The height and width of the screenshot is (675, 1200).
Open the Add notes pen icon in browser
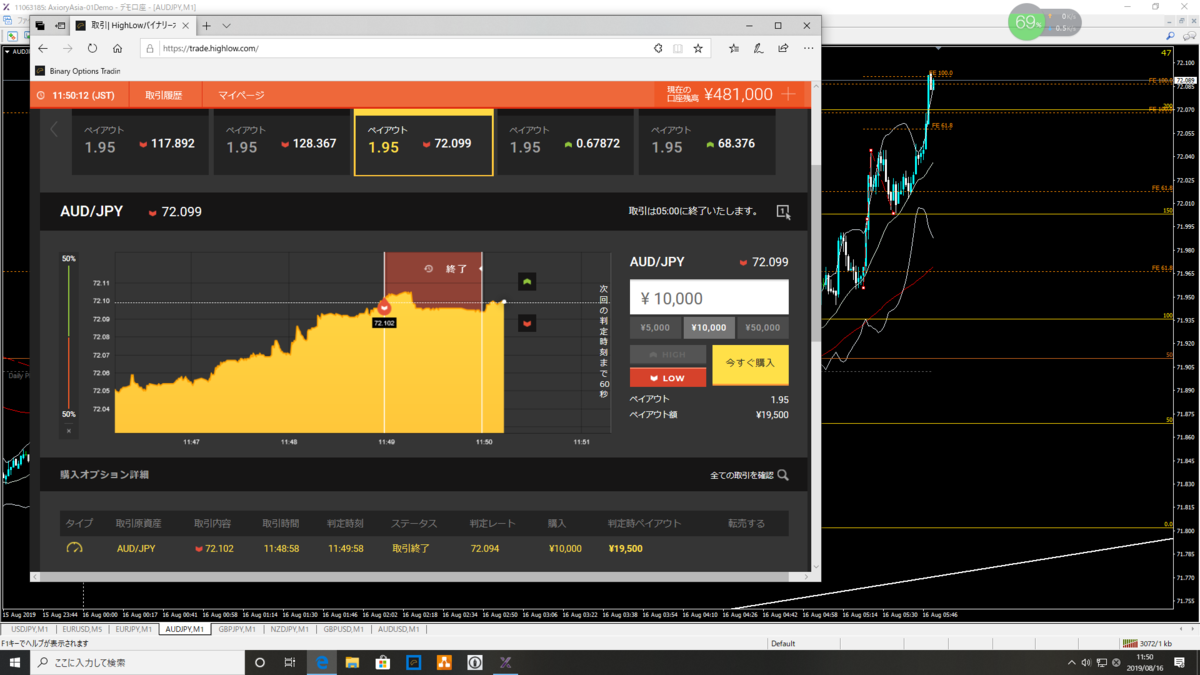pyautogui.click(x=758, y=48)
